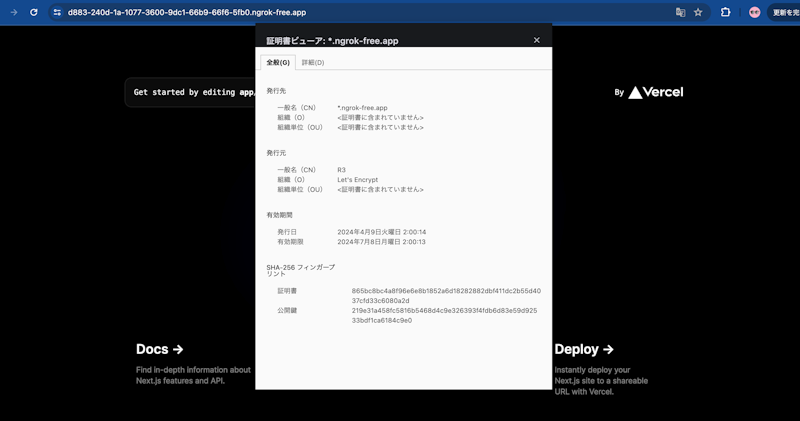Click the issuer common name R3
Image resolution: width=800 pixels, height=421 pixels.
point(341,170)
